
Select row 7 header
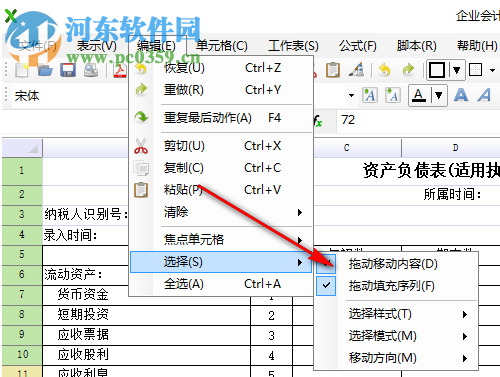pyautogui.click(x=22, y=295)
